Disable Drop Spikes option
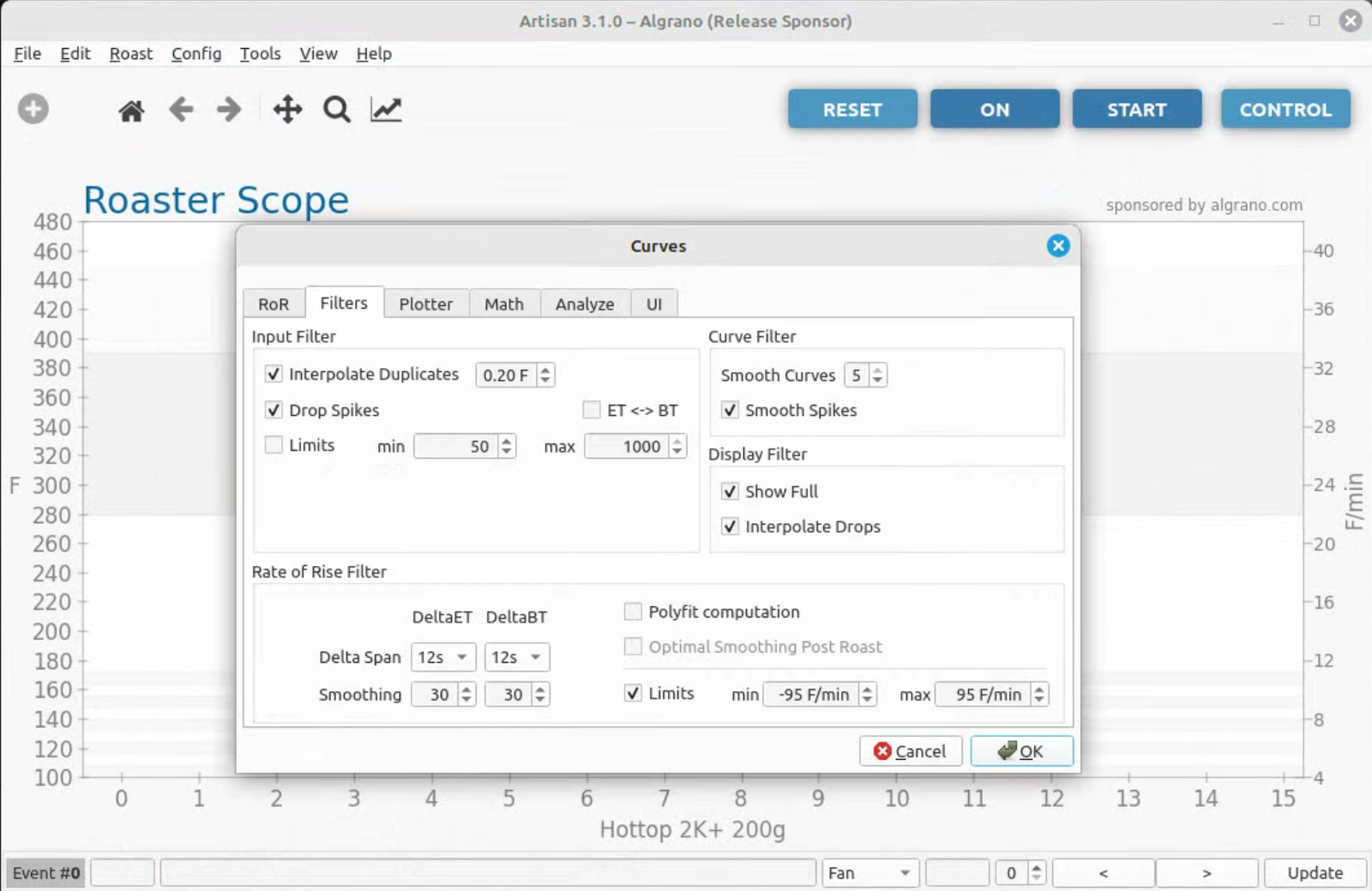The image size is (1372, 891). click(x=274, y=410)
